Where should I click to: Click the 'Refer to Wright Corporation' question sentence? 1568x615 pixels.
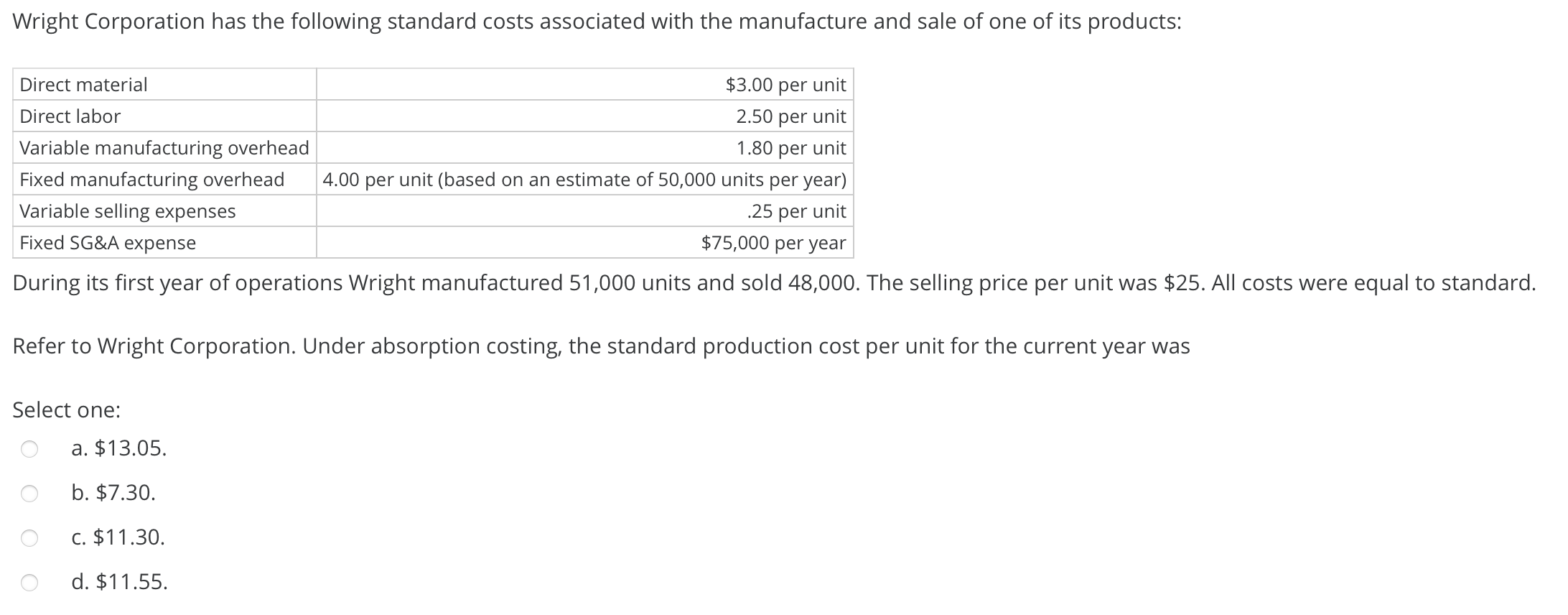tap(601, 346)
